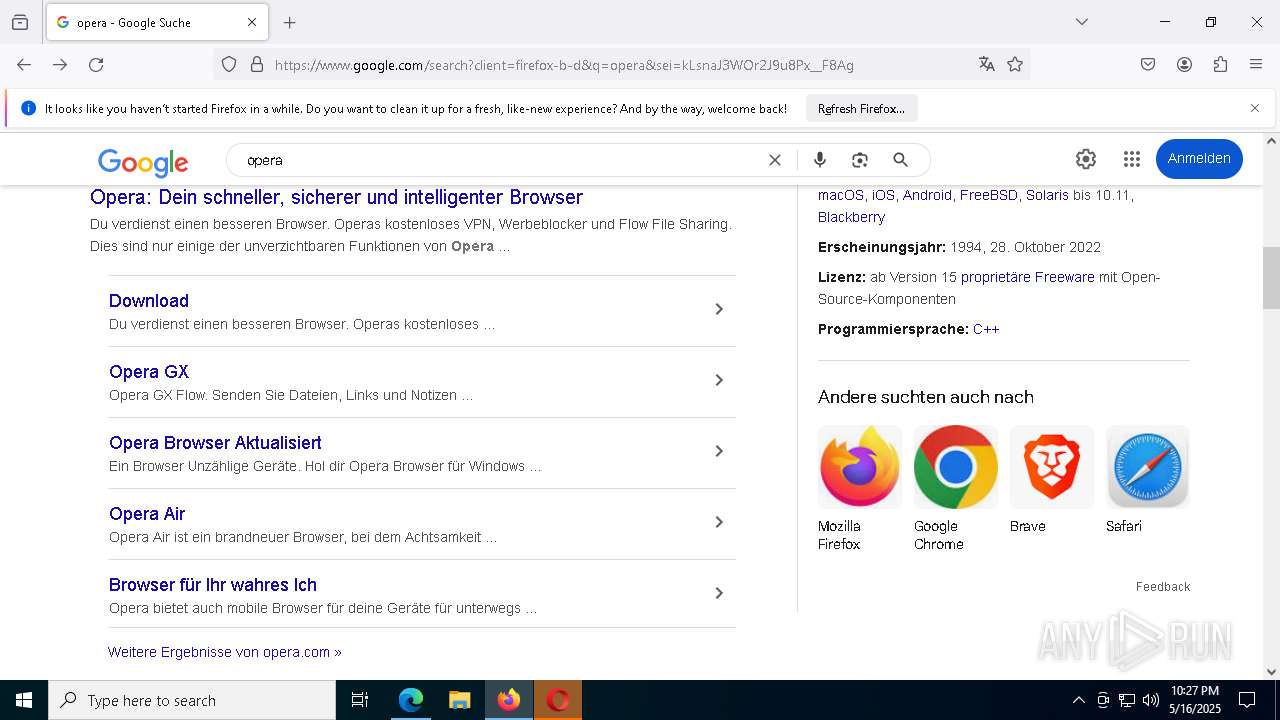Click the macOS link in knowledge panel
The width and height of the screenshot is (1280, 720).
[x=840, y=195]
